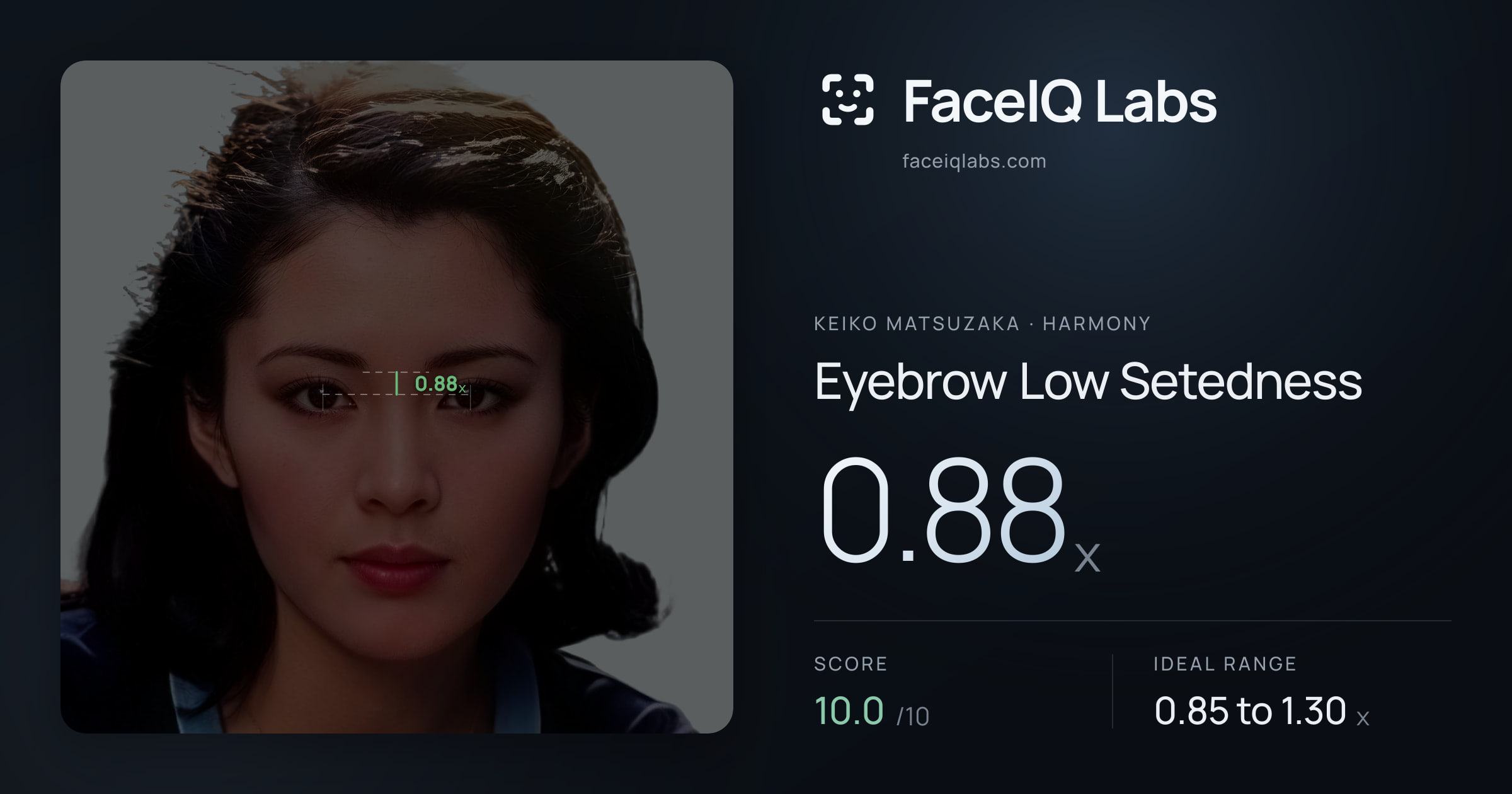Click the FaceIQ Labs brand title
The image size is (1512, 794).
click(x=1060, y=101)
